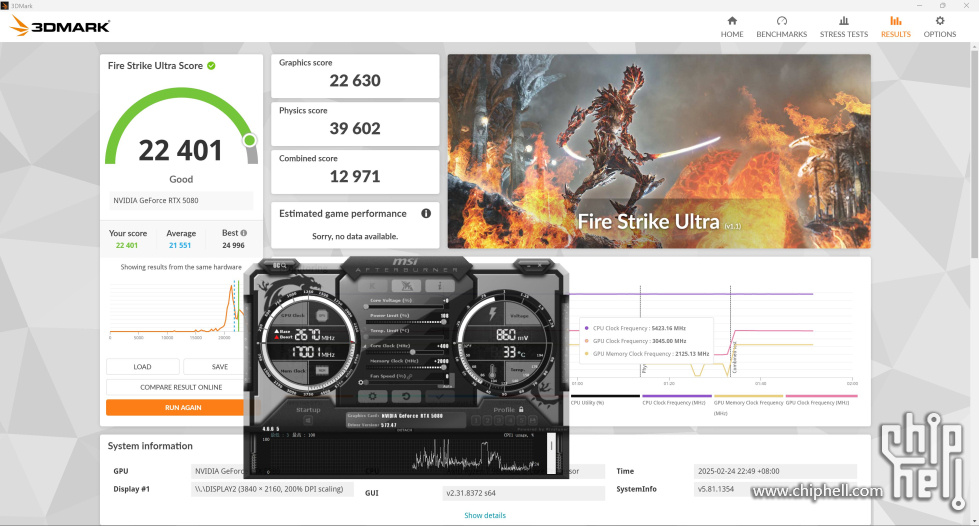Select Afterburner profile slot 3
979x526 pixels.
click(498, 420)
